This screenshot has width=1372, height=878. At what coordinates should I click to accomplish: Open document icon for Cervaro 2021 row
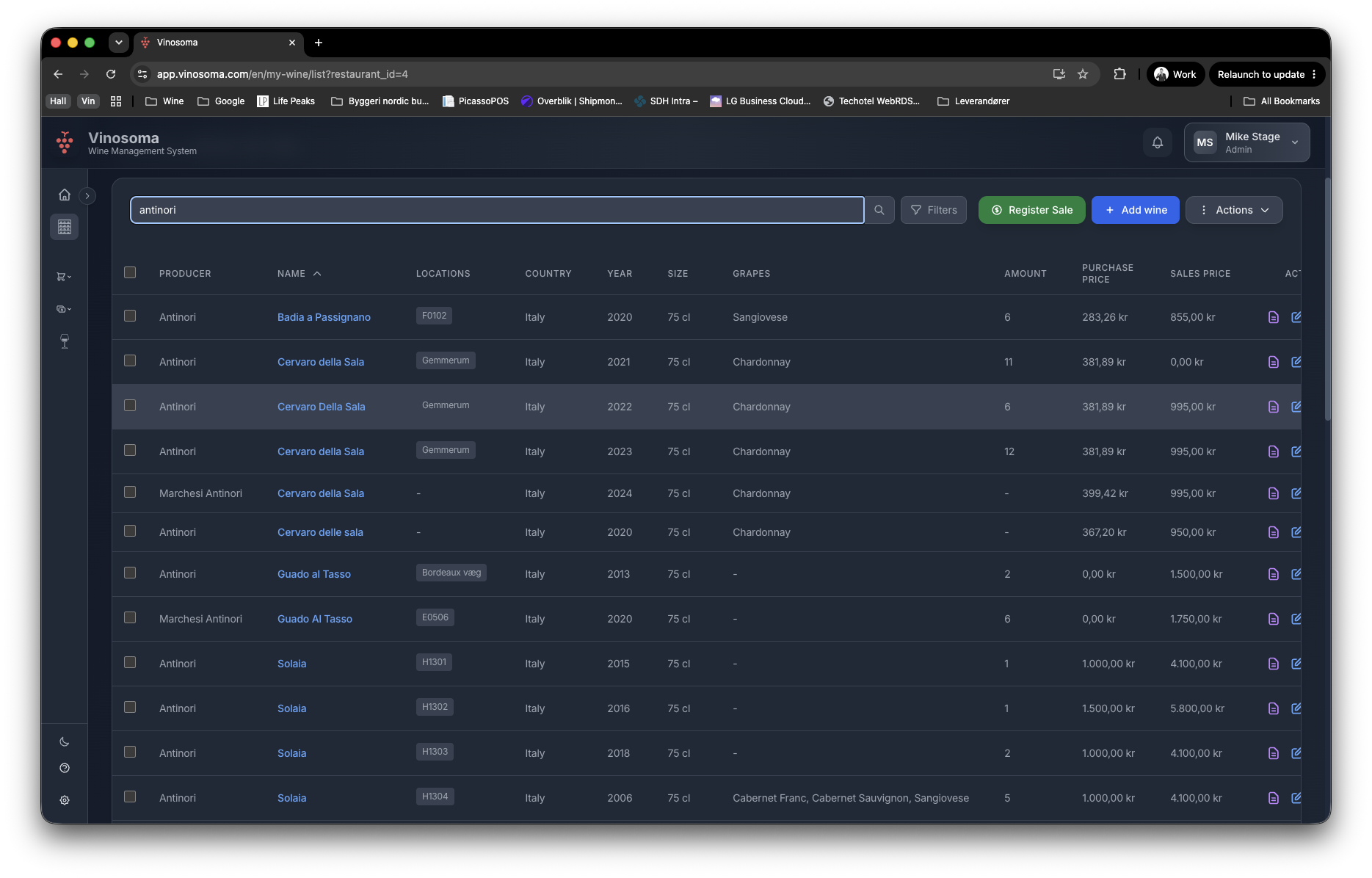click(x=1274, y=362)
